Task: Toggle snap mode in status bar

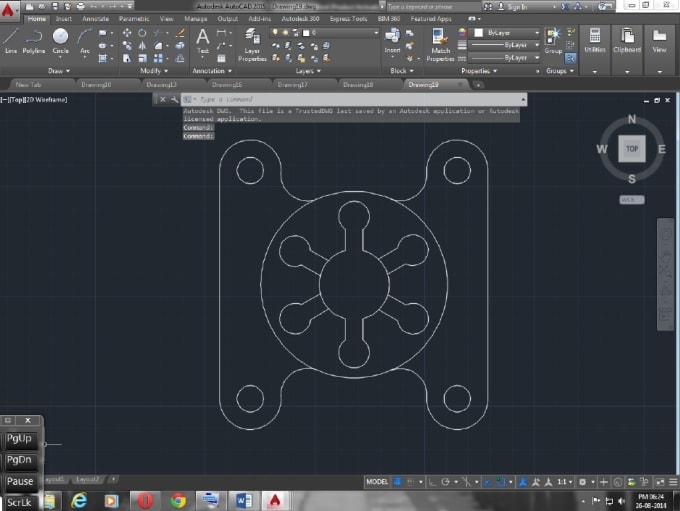Action: [410, 482]
